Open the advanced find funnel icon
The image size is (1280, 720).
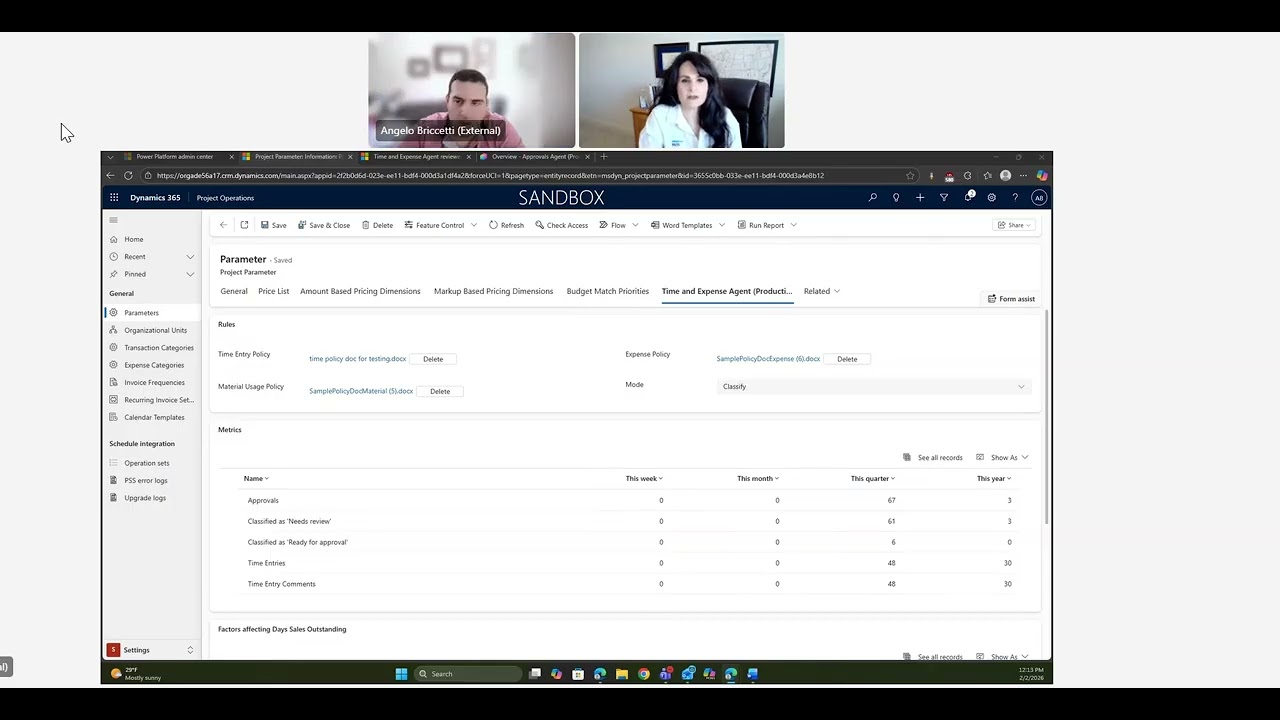(944, 198)
